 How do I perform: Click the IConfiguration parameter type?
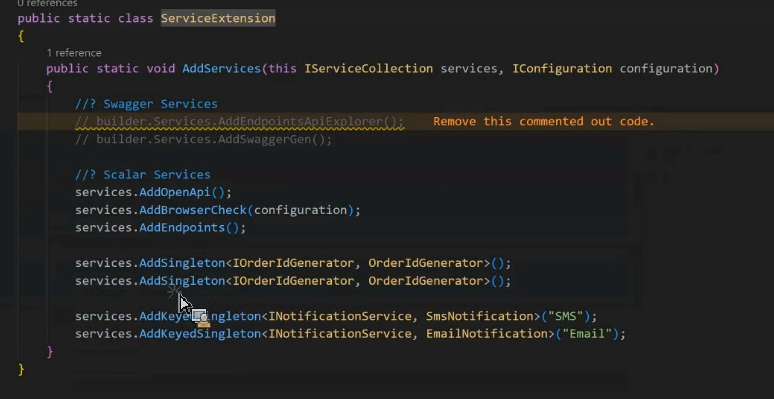tap(562, 69)
